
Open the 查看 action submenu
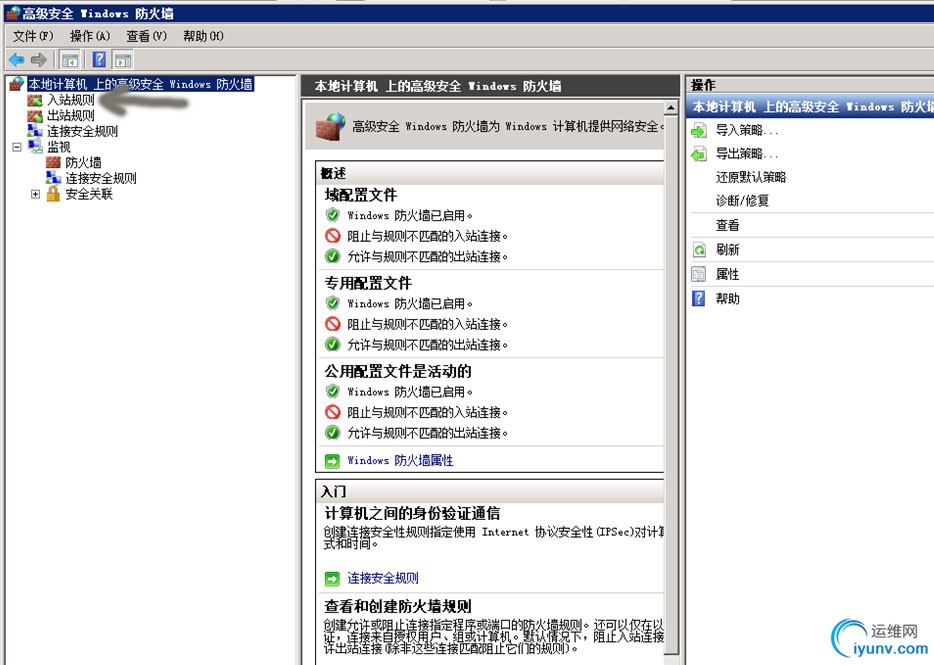pyautogui.click(x=727, y=225)
